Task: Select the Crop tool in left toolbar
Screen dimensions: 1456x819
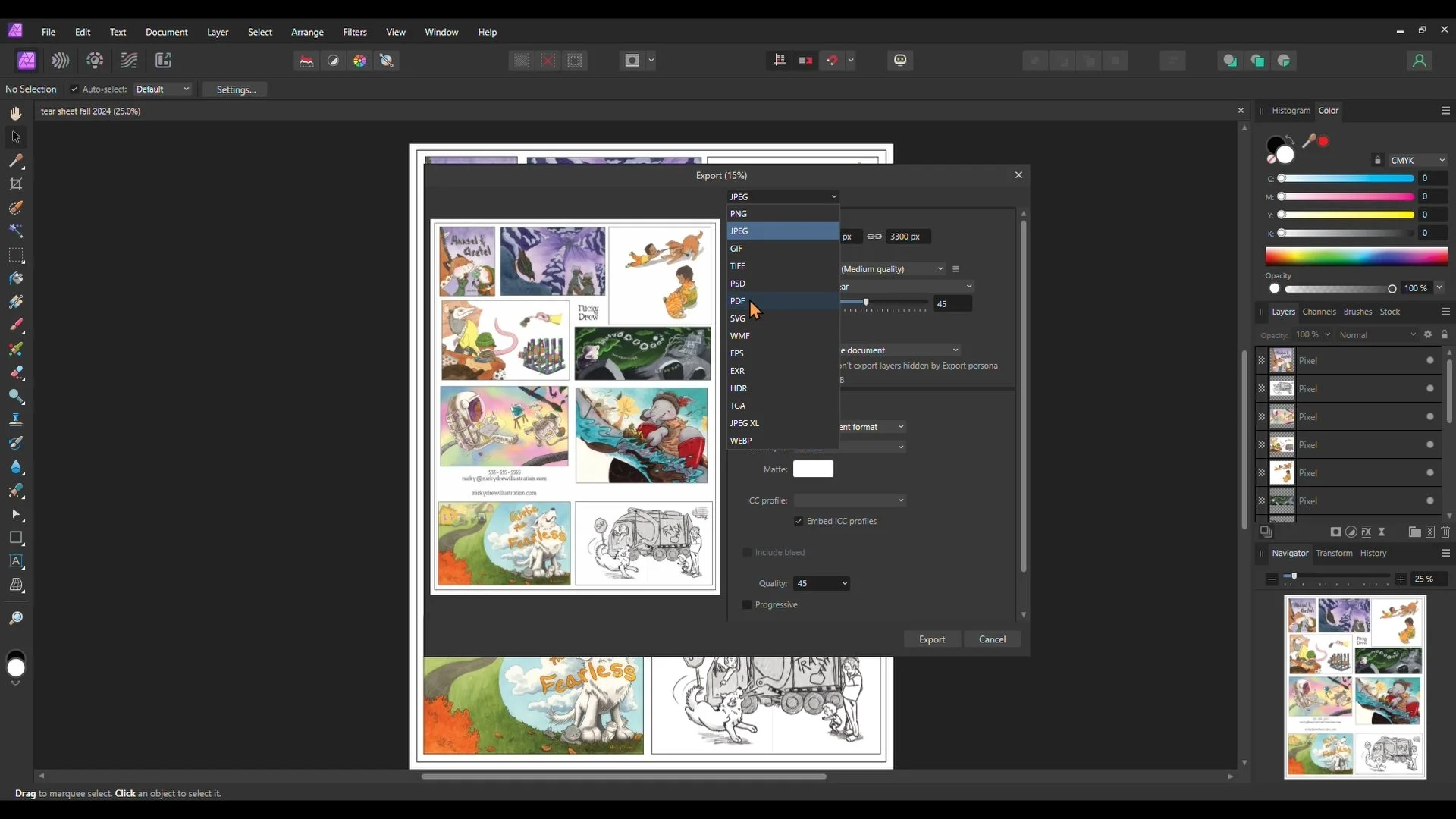Action: [16, 184]
